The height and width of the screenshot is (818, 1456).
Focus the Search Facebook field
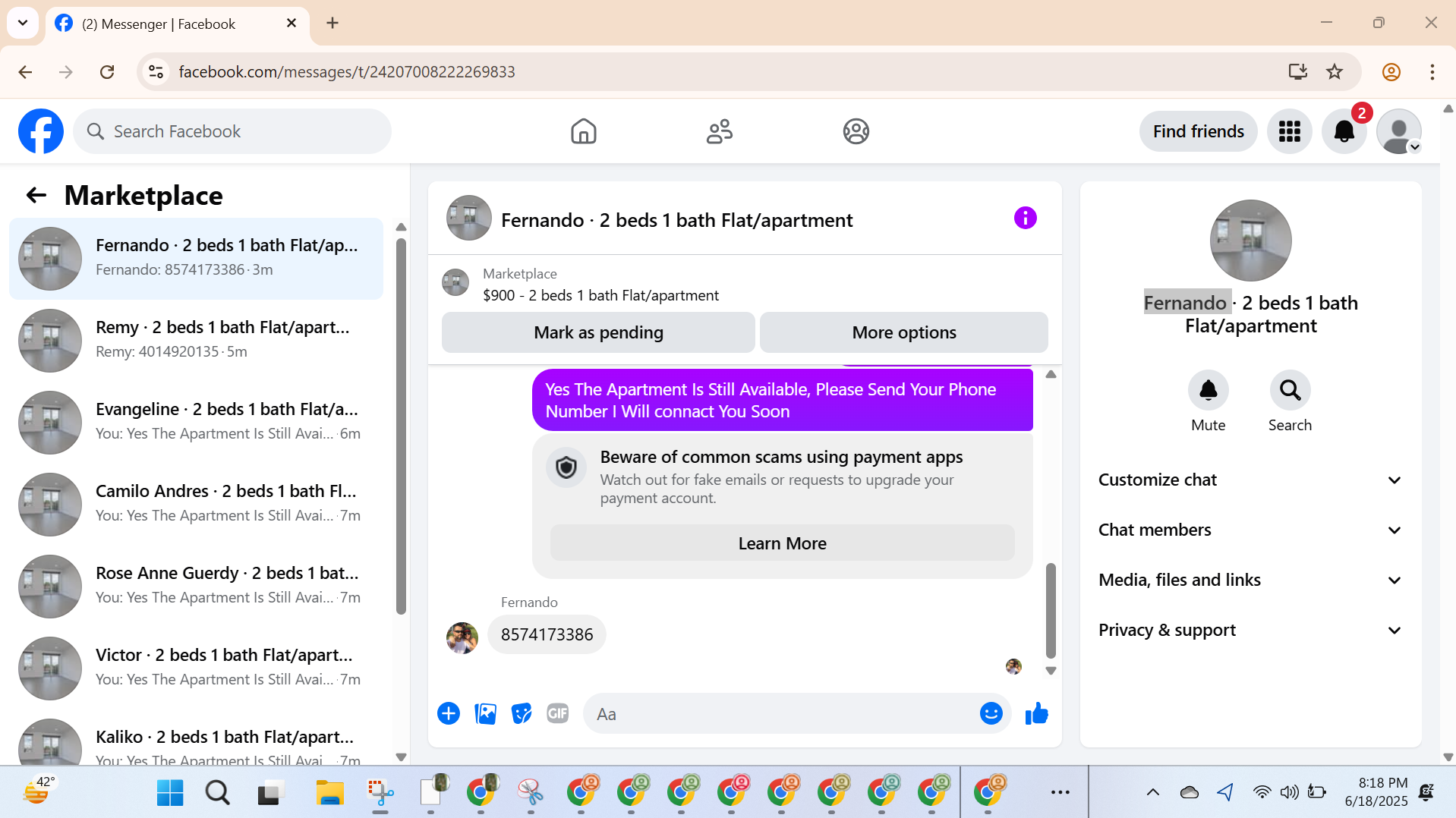[x=232, y=131]
